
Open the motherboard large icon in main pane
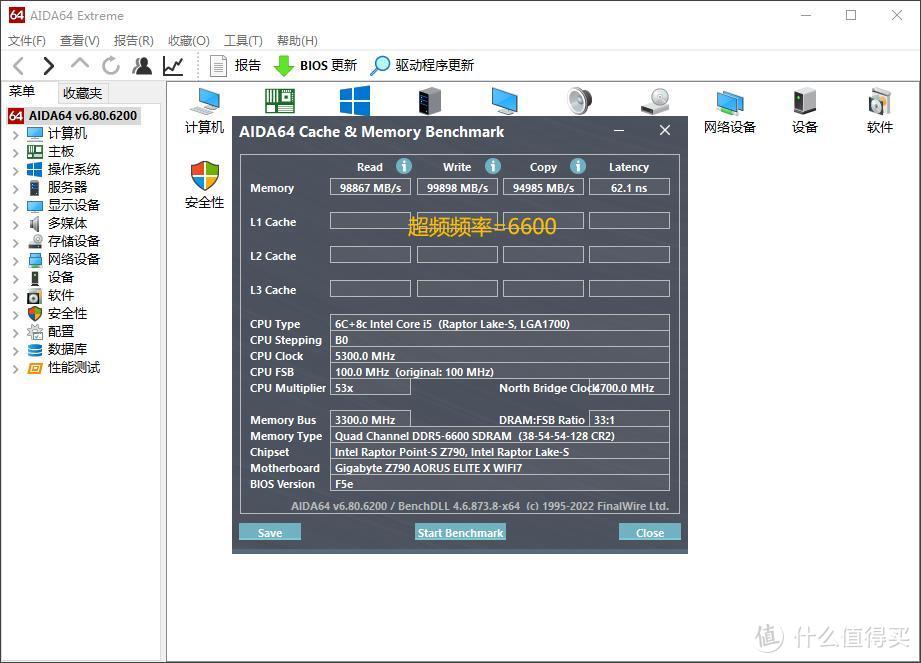(x=280, y=100)
